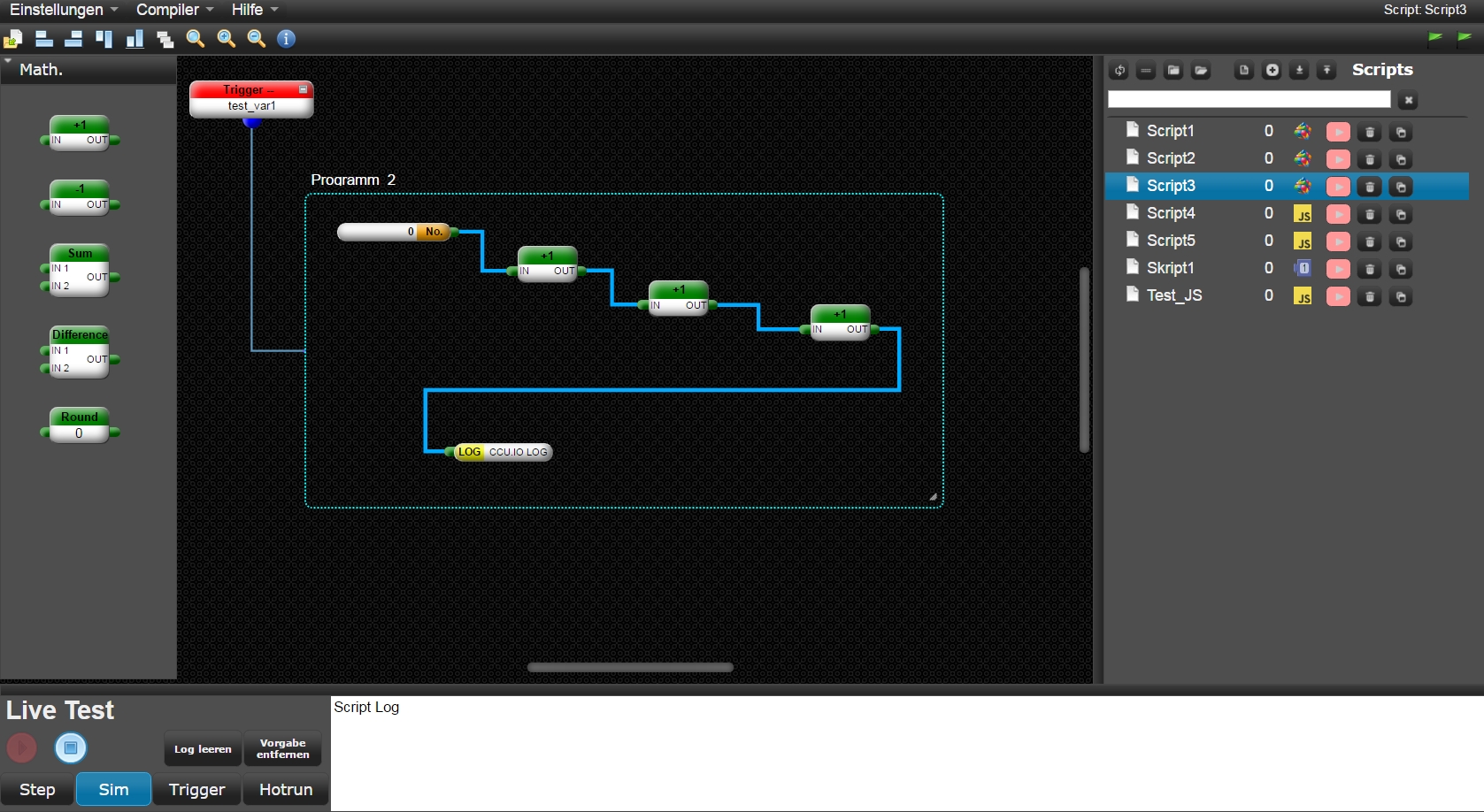Toggle the run button for Script5

pyautogui.click(x=1338, y=242)
